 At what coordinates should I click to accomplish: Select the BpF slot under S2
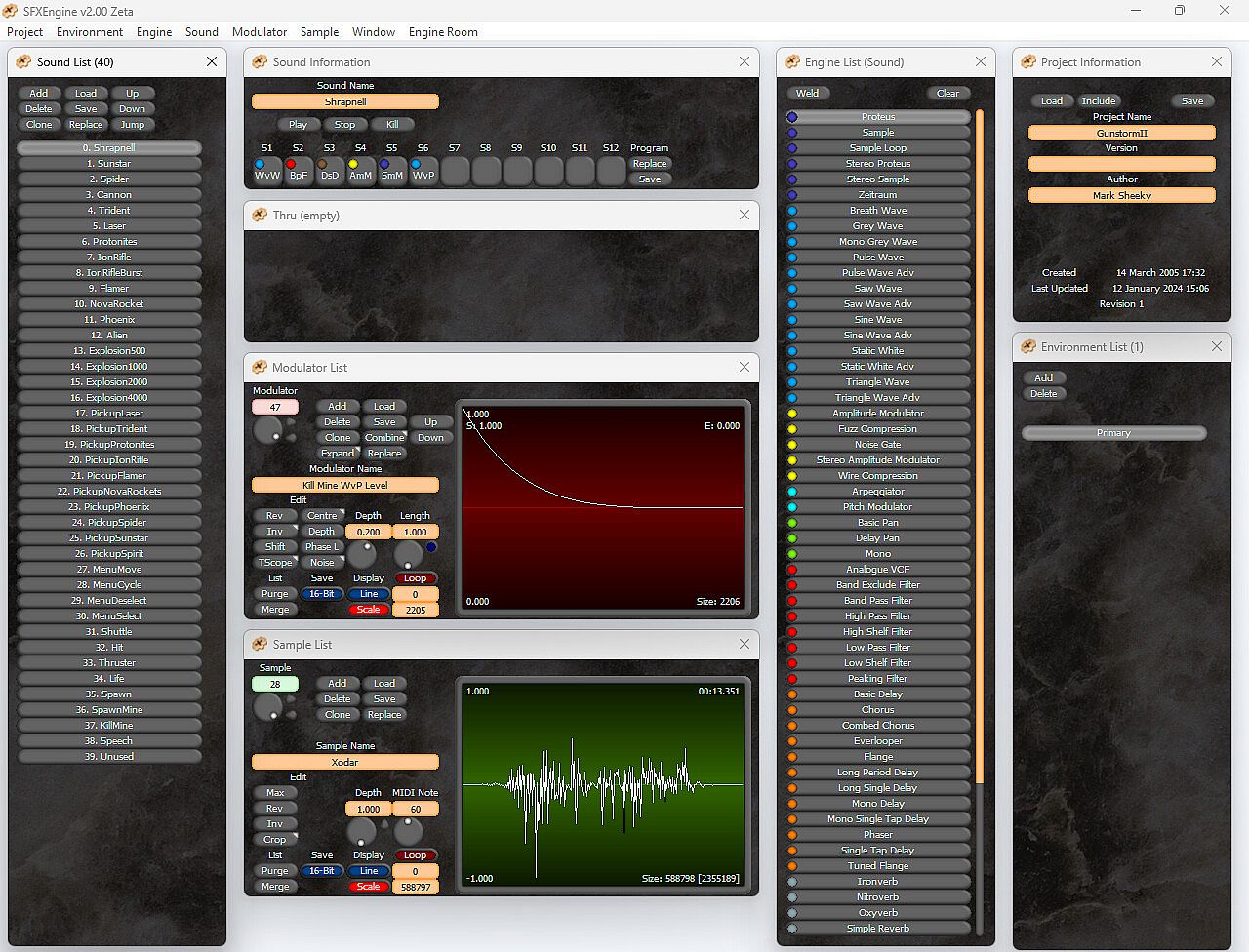[298, 171]
